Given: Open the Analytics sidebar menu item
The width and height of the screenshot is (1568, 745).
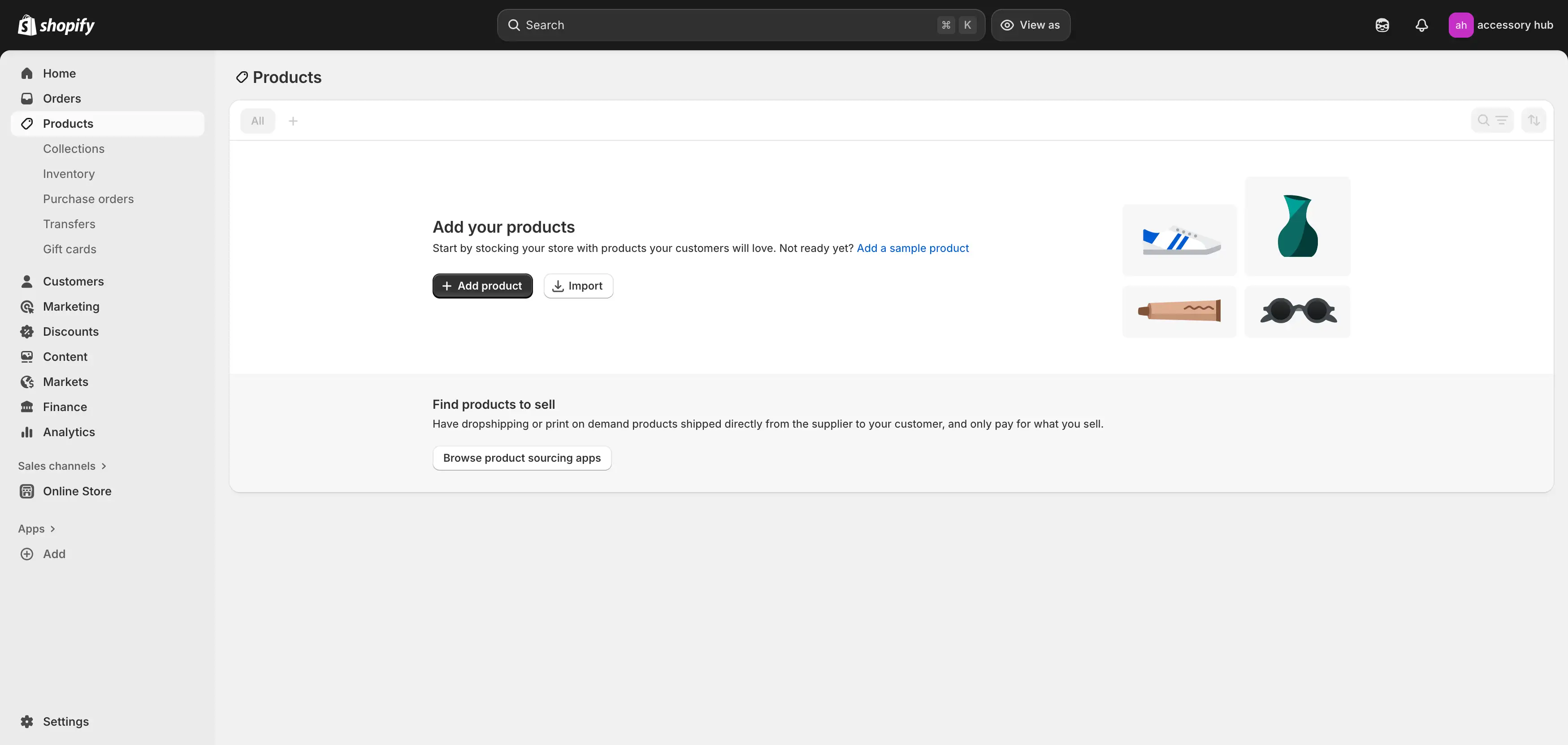Looking at the screenshot, I should (x=68, y=432).
